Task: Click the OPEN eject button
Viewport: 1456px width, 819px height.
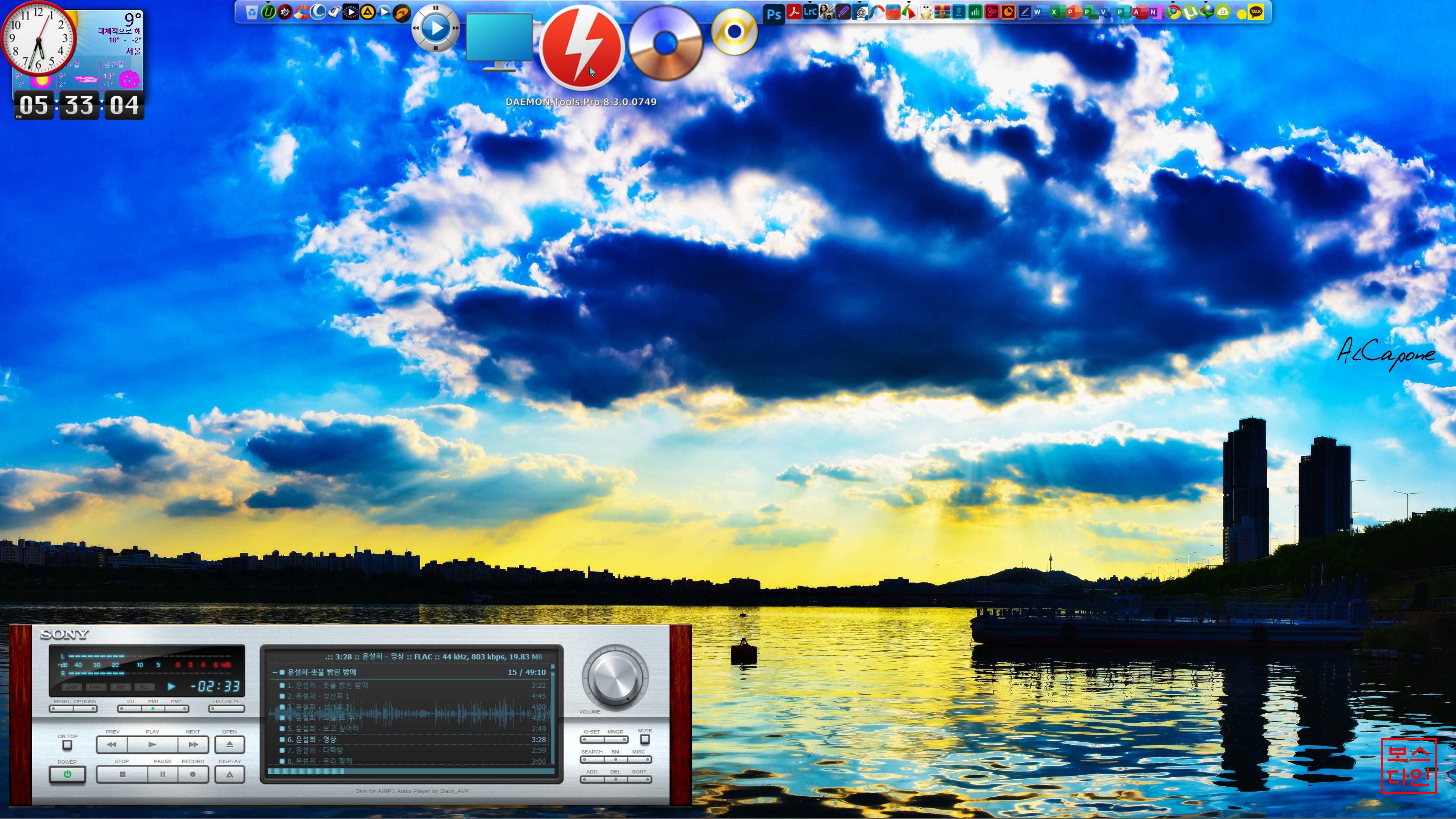Action: tap(230, 745)
